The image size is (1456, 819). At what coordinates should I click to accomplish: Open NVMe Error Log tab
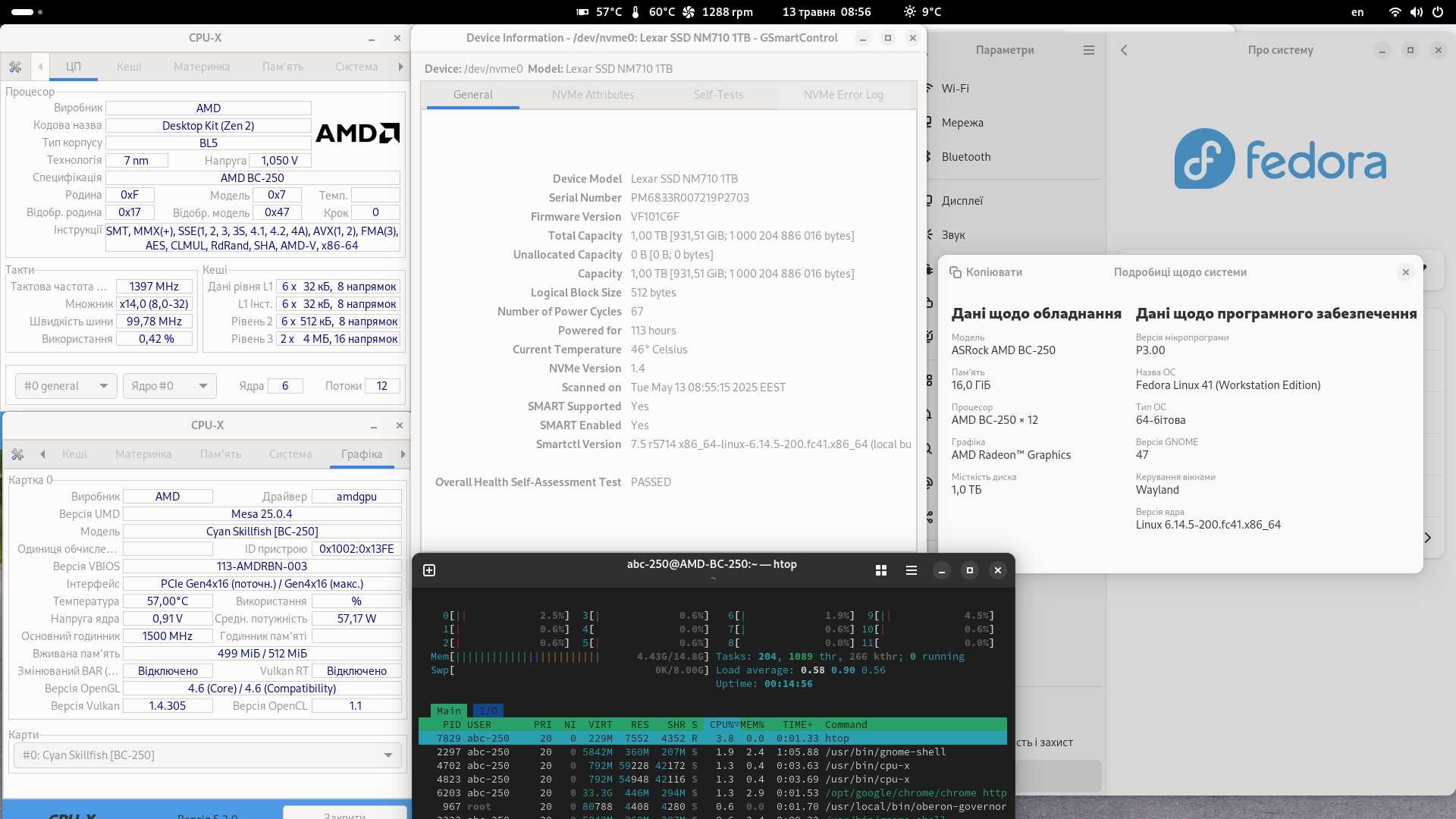[x=843, y=95]
